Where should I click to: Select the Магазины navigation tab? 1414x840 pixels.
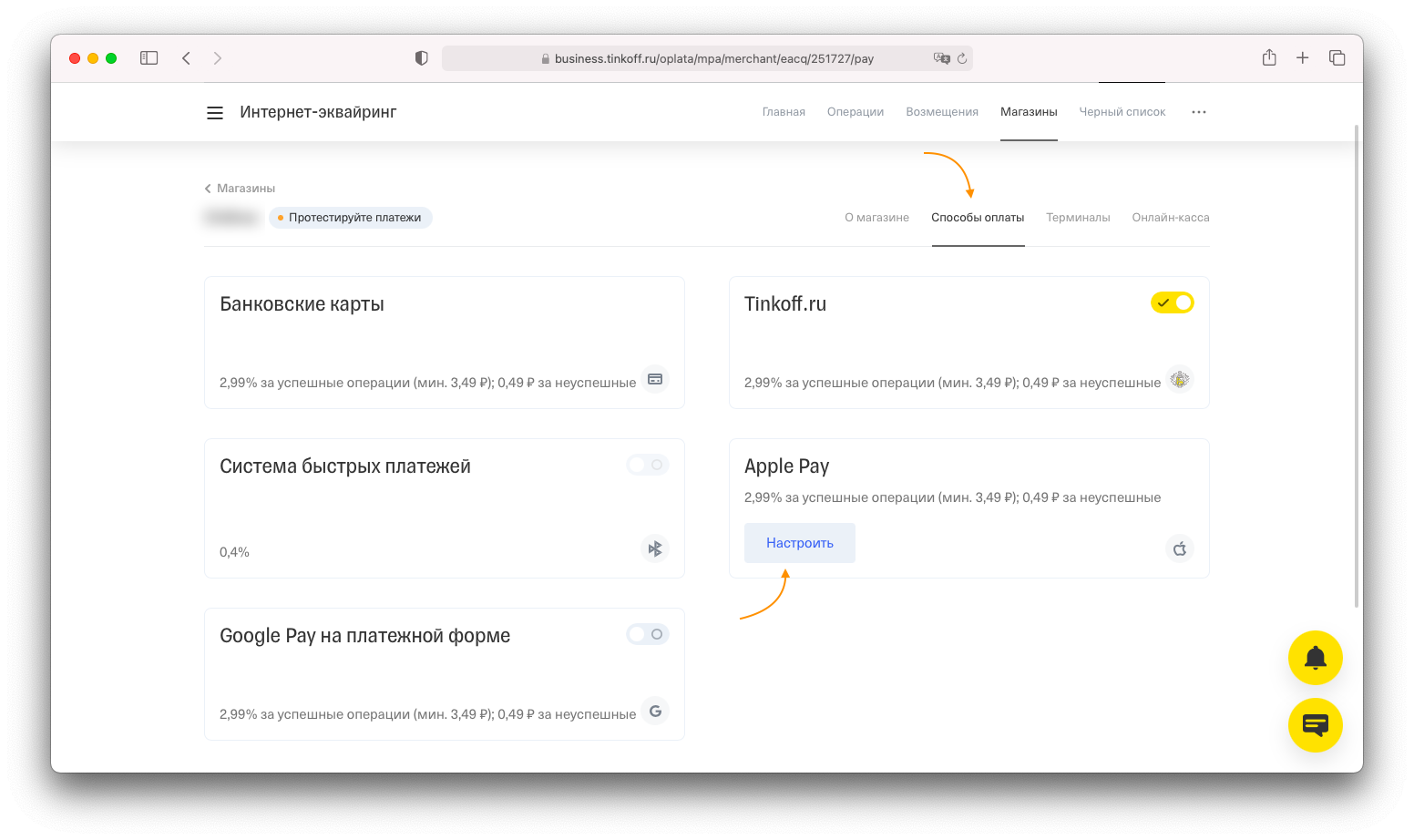pos(1029,112)
